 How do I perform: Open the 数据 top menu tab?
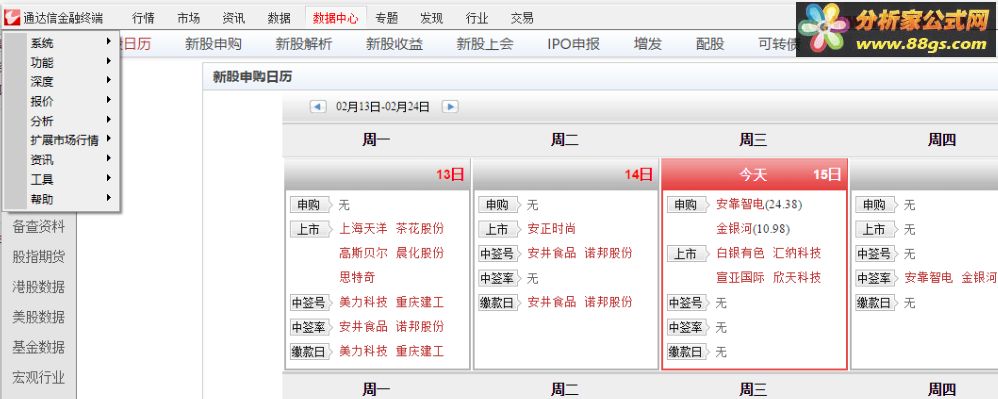click(x=279, y=18)
